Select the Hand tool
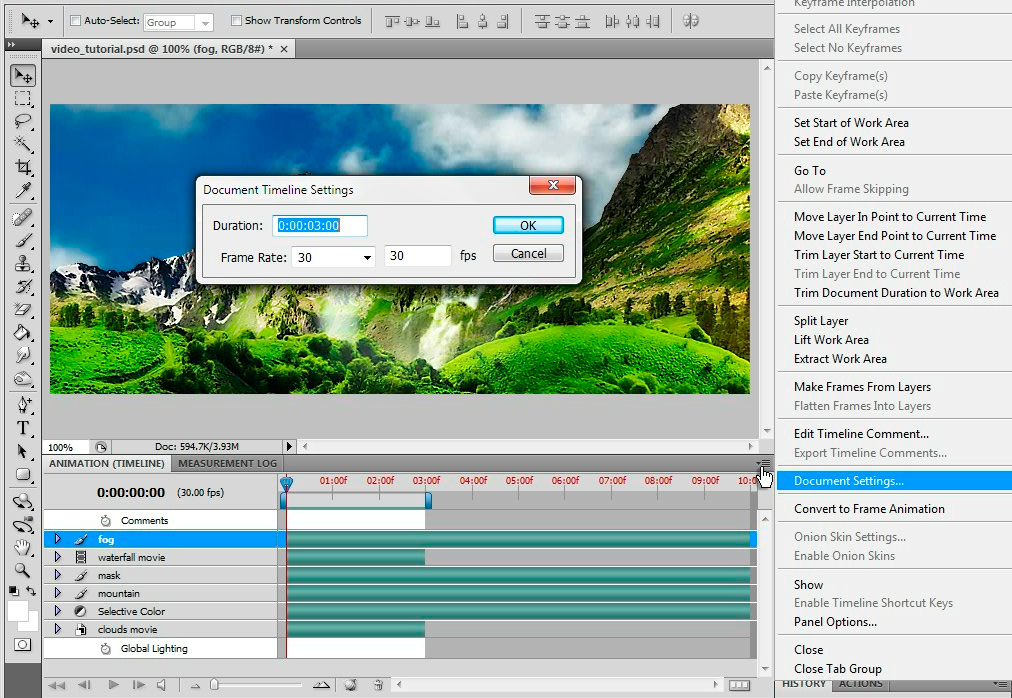Viewport: 1012px width, 698px height. coord(23,548)
